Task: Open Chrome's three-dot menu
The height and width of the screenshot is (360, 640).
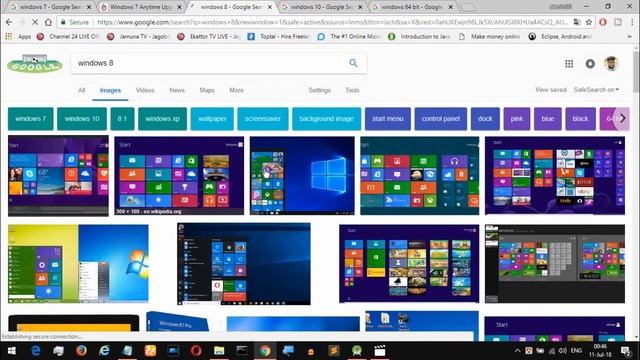Action: [x=631, y=22]
